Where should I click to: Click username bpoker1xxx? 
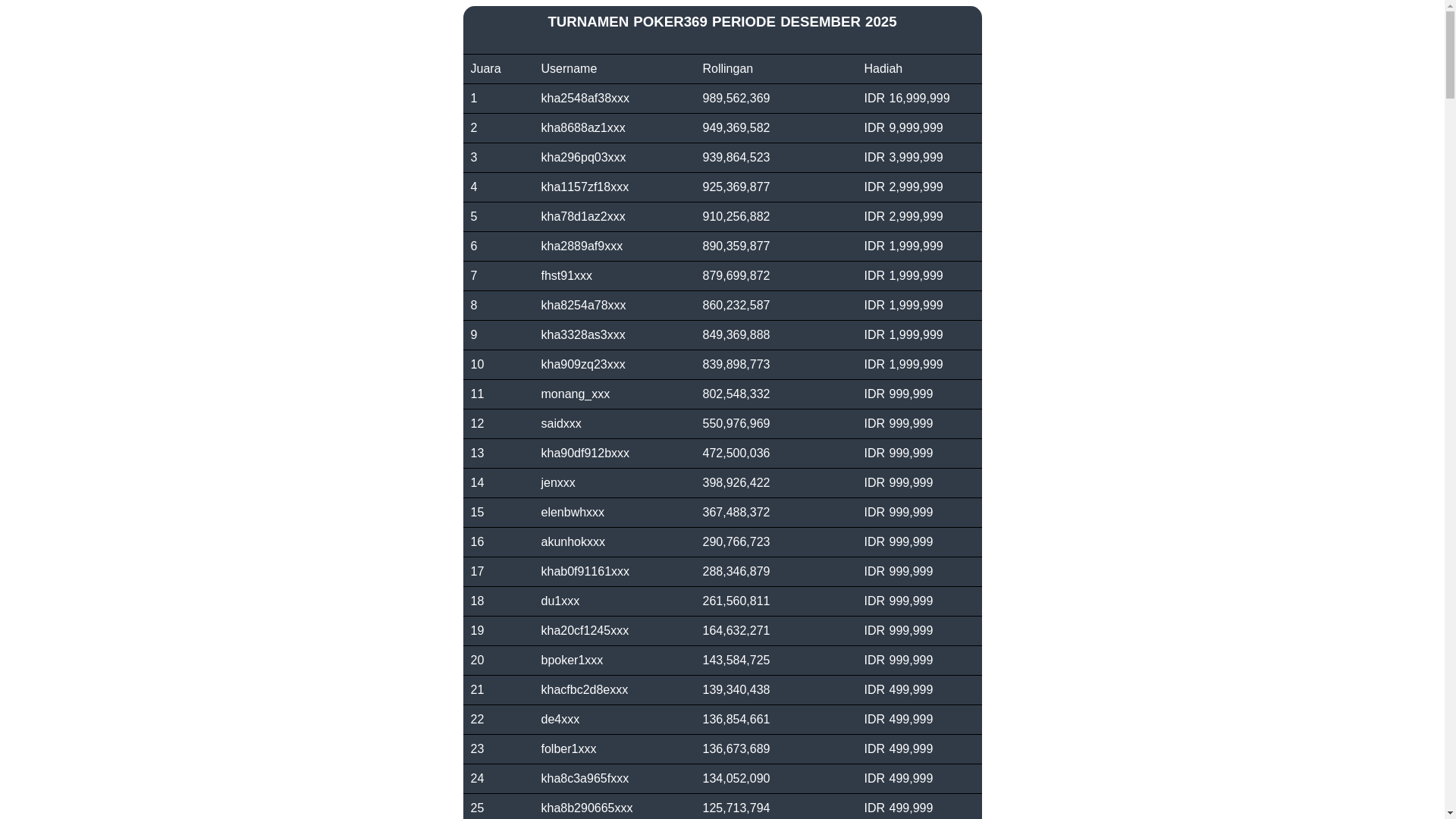(x=571, y=661)
